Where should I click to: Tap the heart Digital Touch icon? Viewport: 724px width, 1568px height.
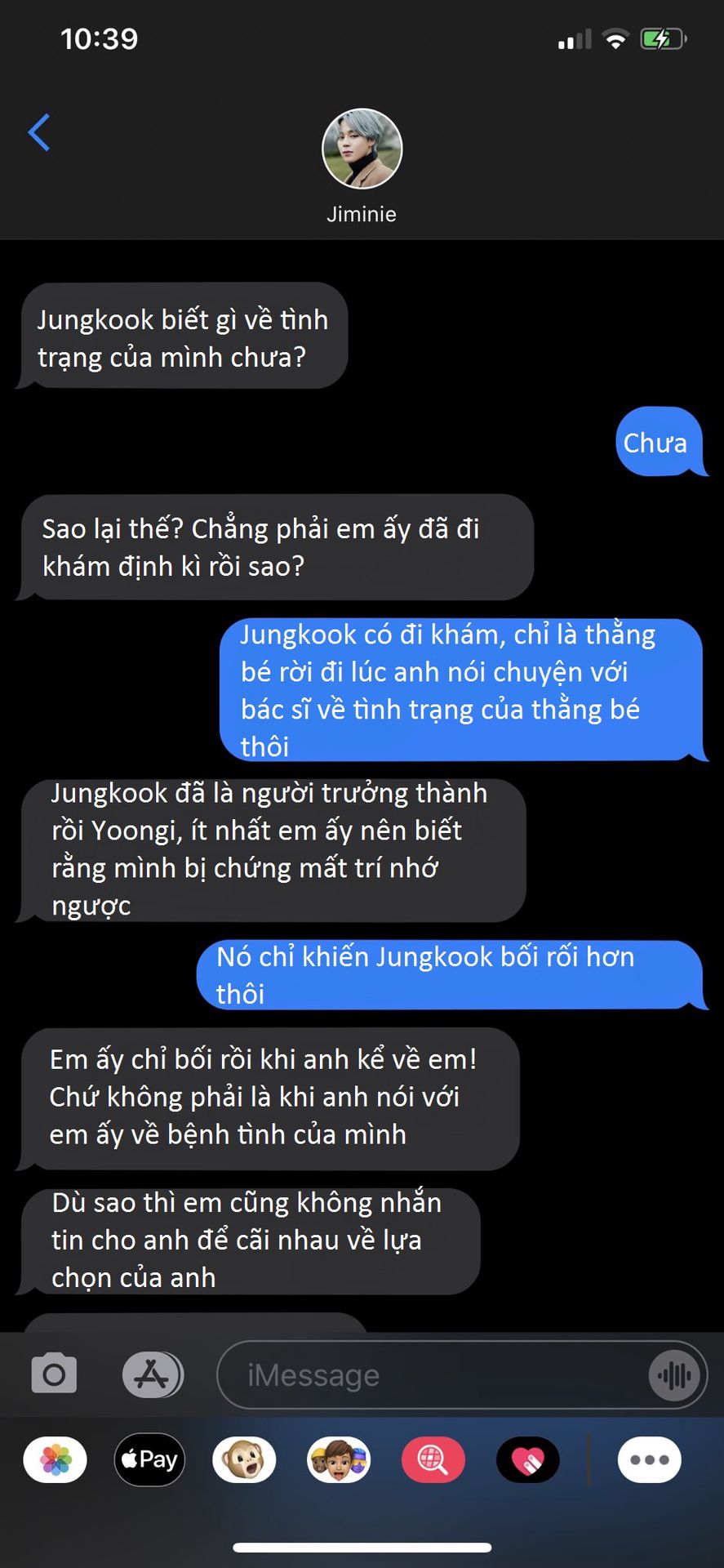click(528, 1459)
